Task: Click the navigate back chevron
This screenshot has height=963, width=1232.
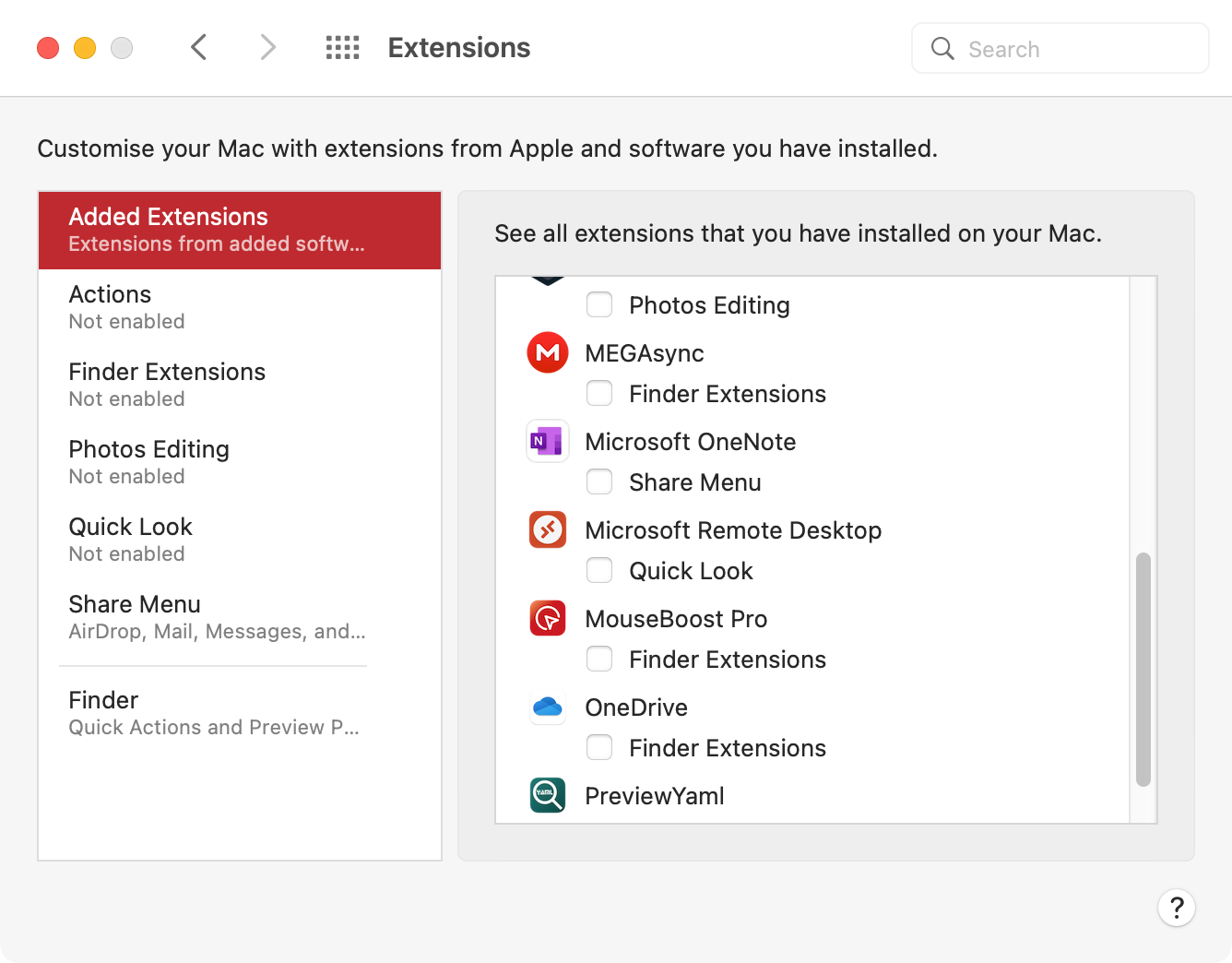Action: [x=198, y=47]
